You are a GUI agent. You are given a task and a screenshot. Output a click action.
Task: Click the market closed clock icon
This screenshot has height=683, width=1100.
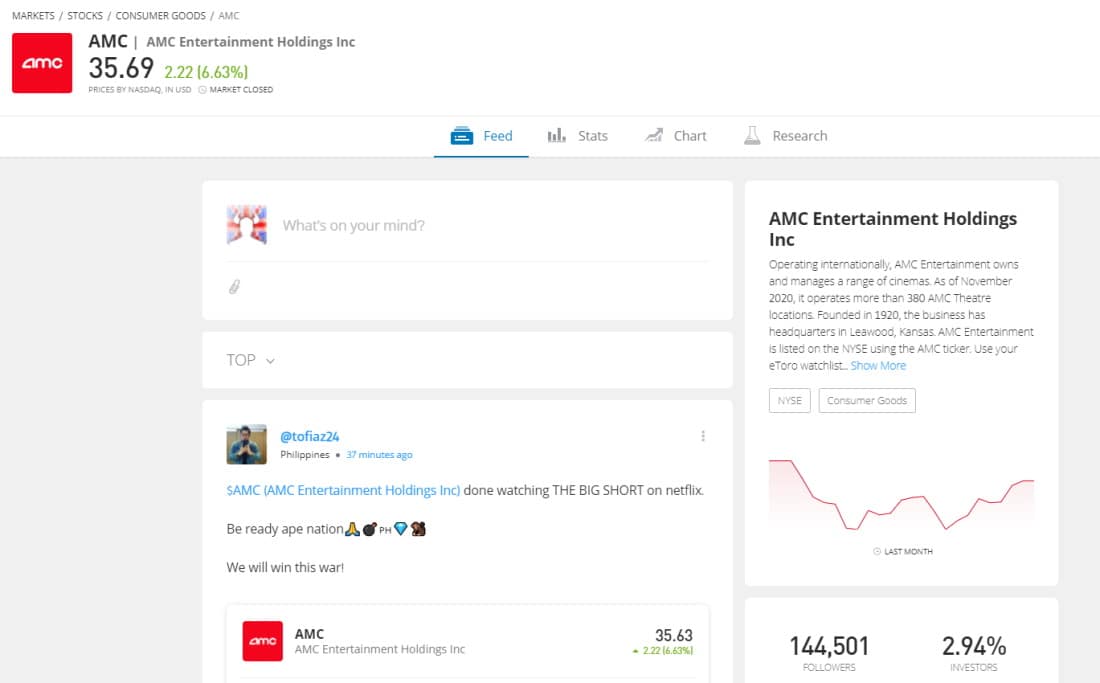pos(203,90)
